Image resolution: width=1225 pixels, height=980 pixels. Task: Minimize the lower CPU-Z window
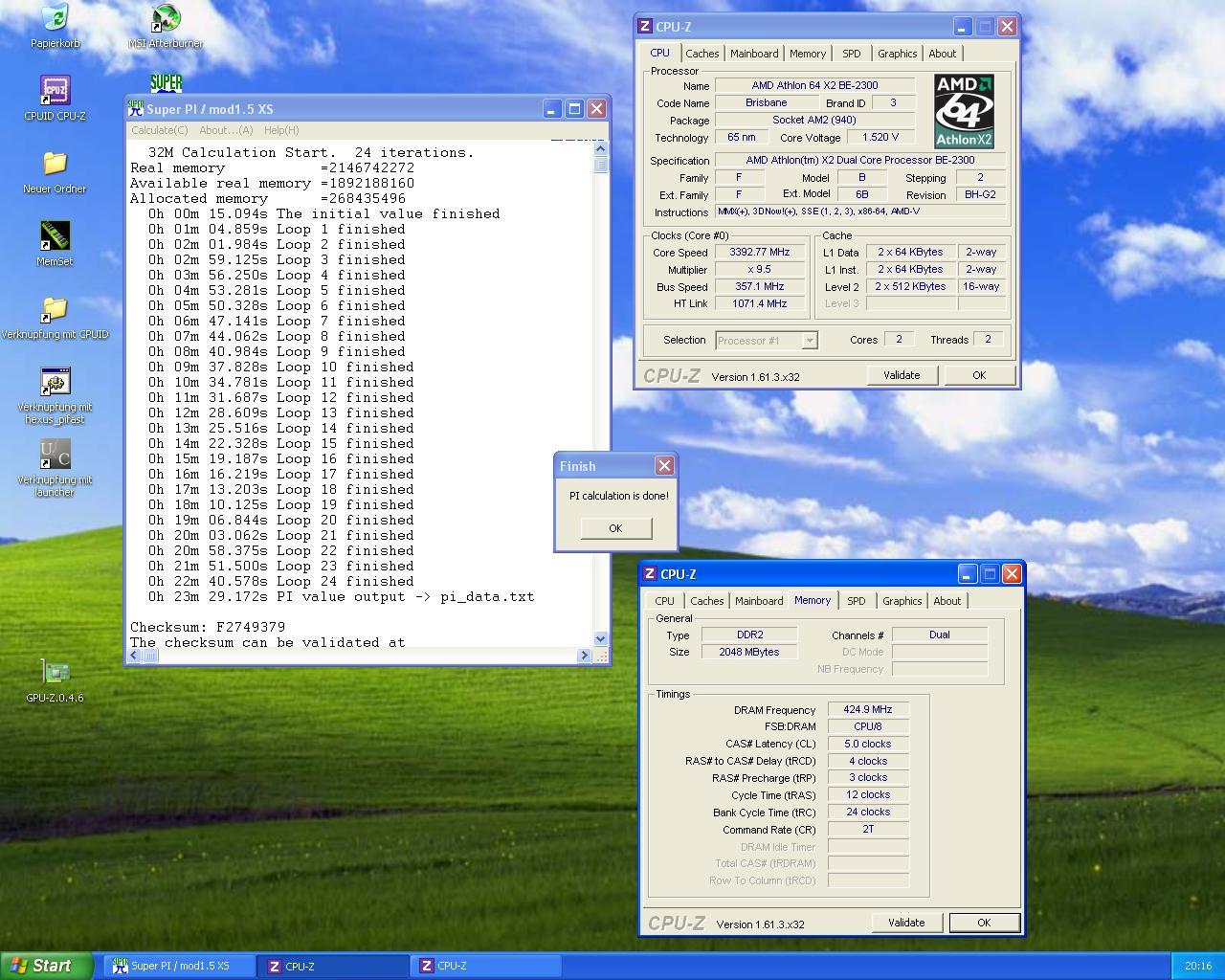967,574
